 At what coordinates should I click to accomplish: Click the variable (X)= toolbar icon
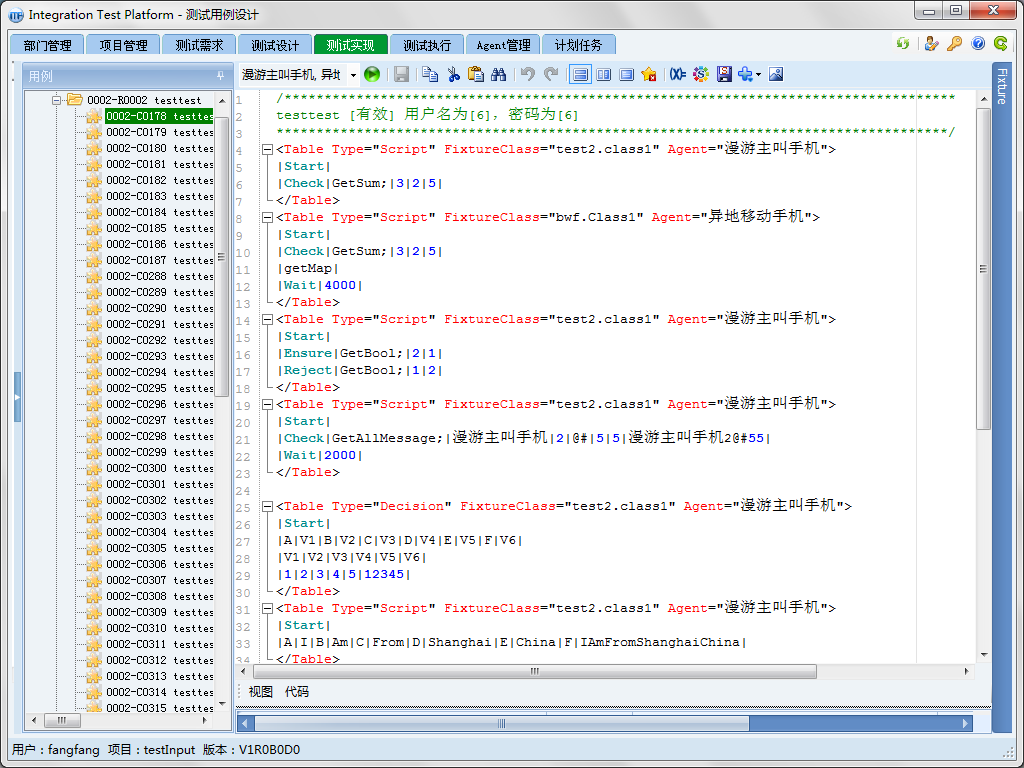pos(678,74)
